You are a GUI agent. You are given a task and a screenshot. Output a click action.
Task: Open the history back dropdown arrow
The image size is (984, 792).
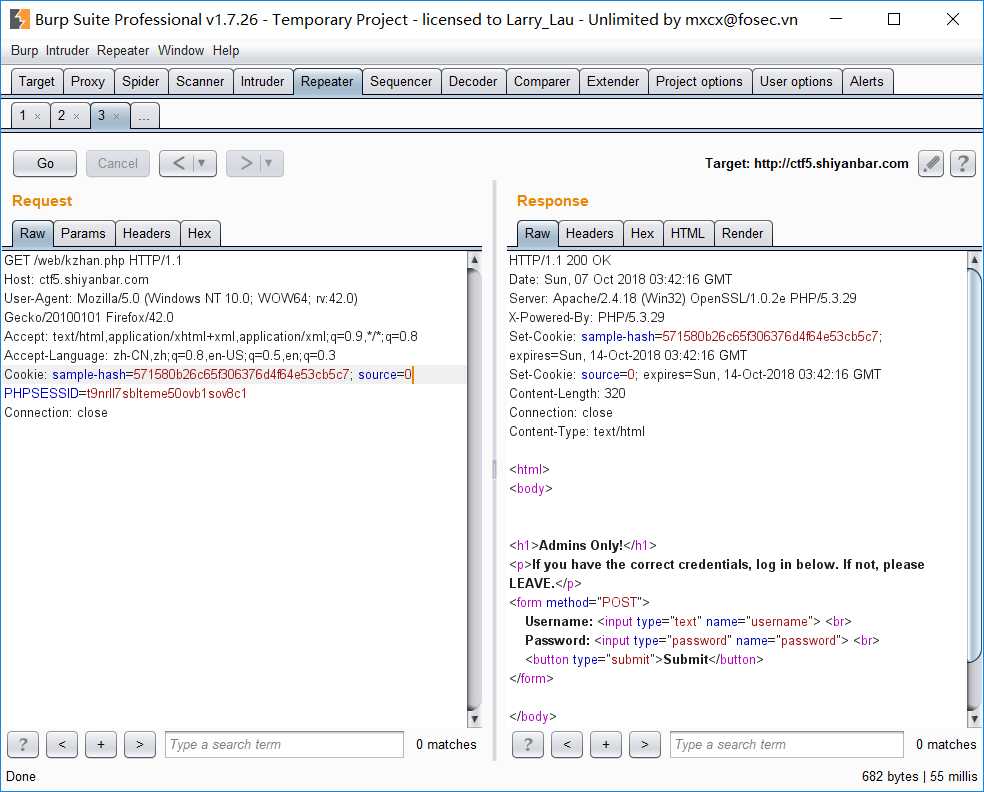(x=201, y=164)
